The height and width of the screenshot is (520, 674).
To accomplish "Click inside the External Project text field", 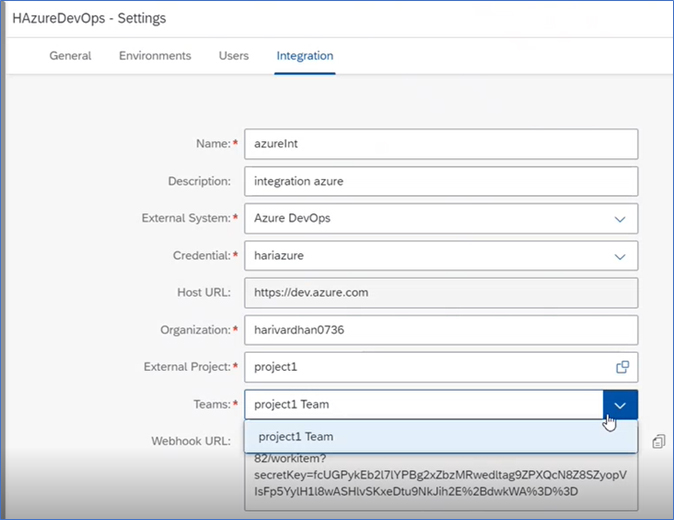I will (x=420, y=367).
